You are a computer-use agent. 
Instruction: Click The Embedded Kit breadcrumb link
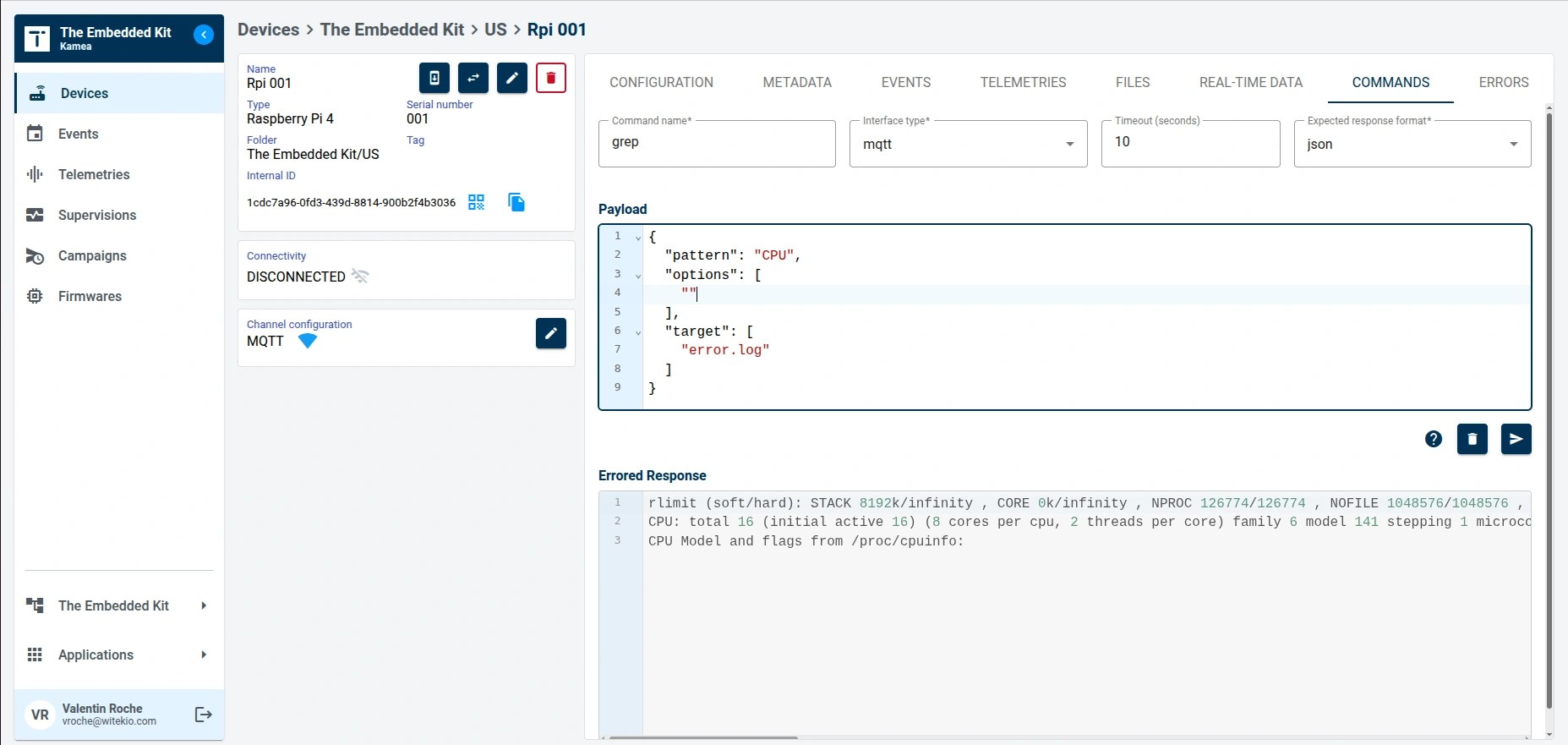(x=392, y=30)
